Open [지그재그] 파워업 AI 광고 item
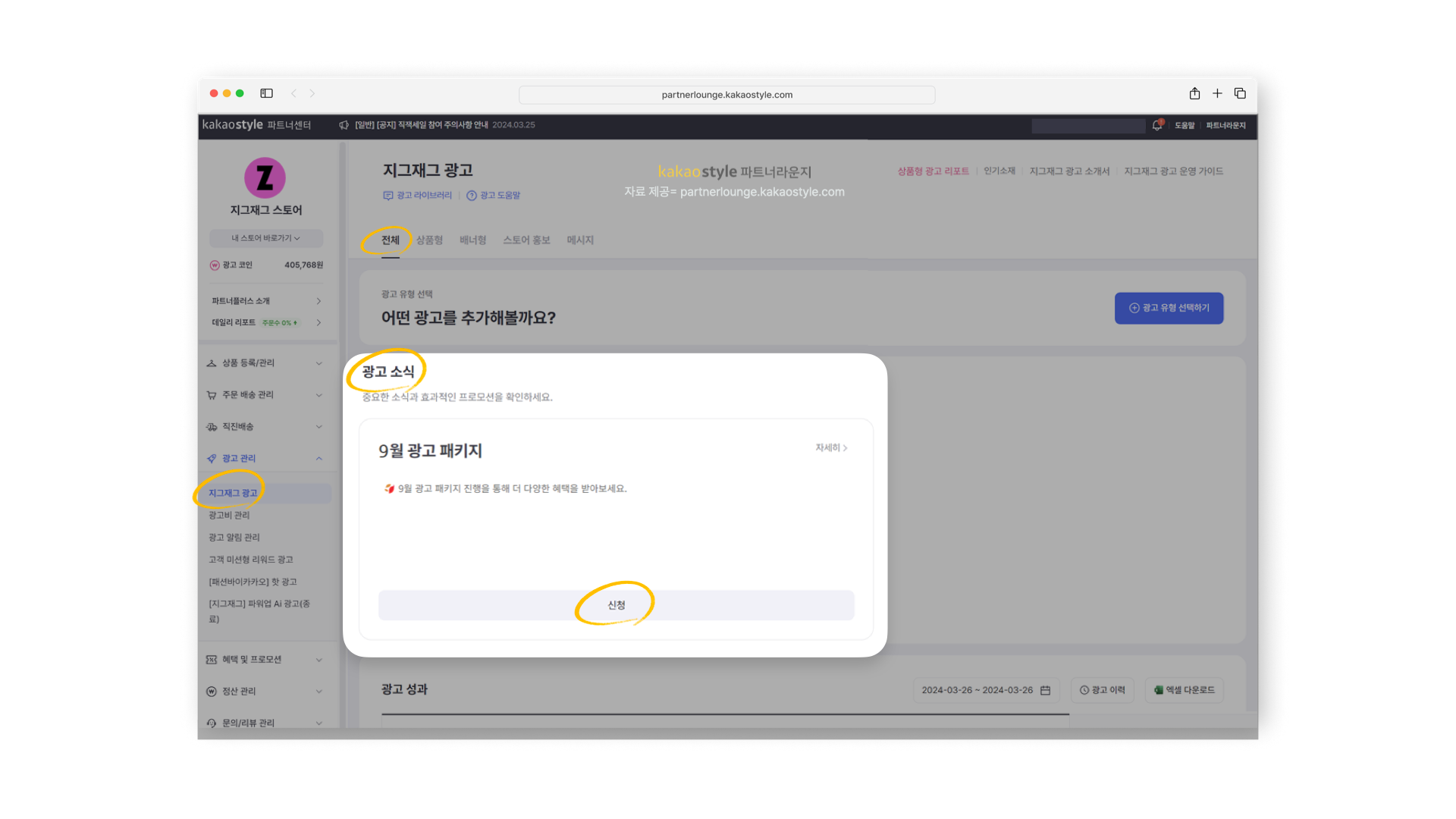The image size is (1456, 819). pos(259,611)
